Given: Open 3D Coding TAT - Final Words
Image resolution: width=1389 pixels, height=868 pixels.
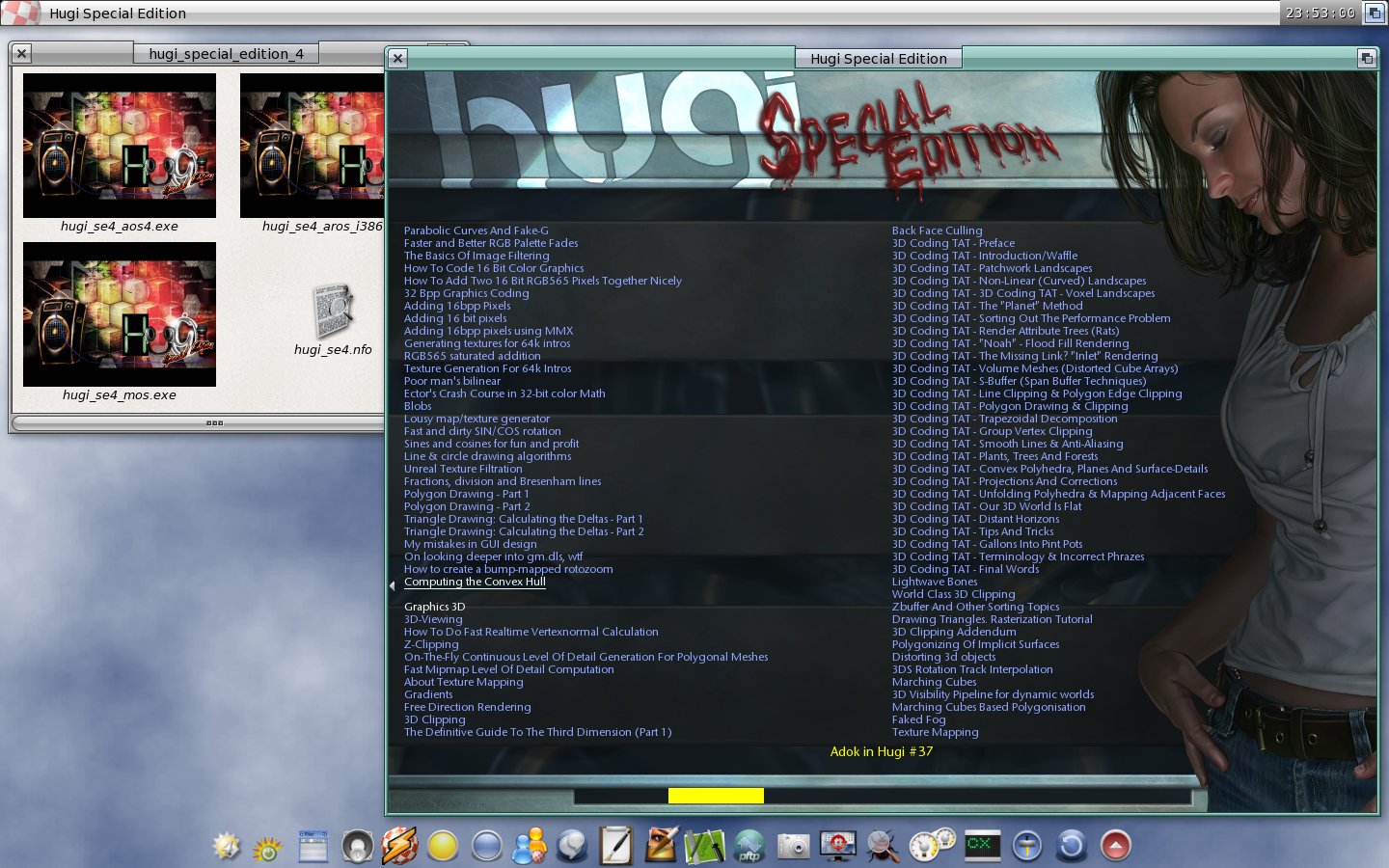Looking at the screenshot, I should pos(966,569).
